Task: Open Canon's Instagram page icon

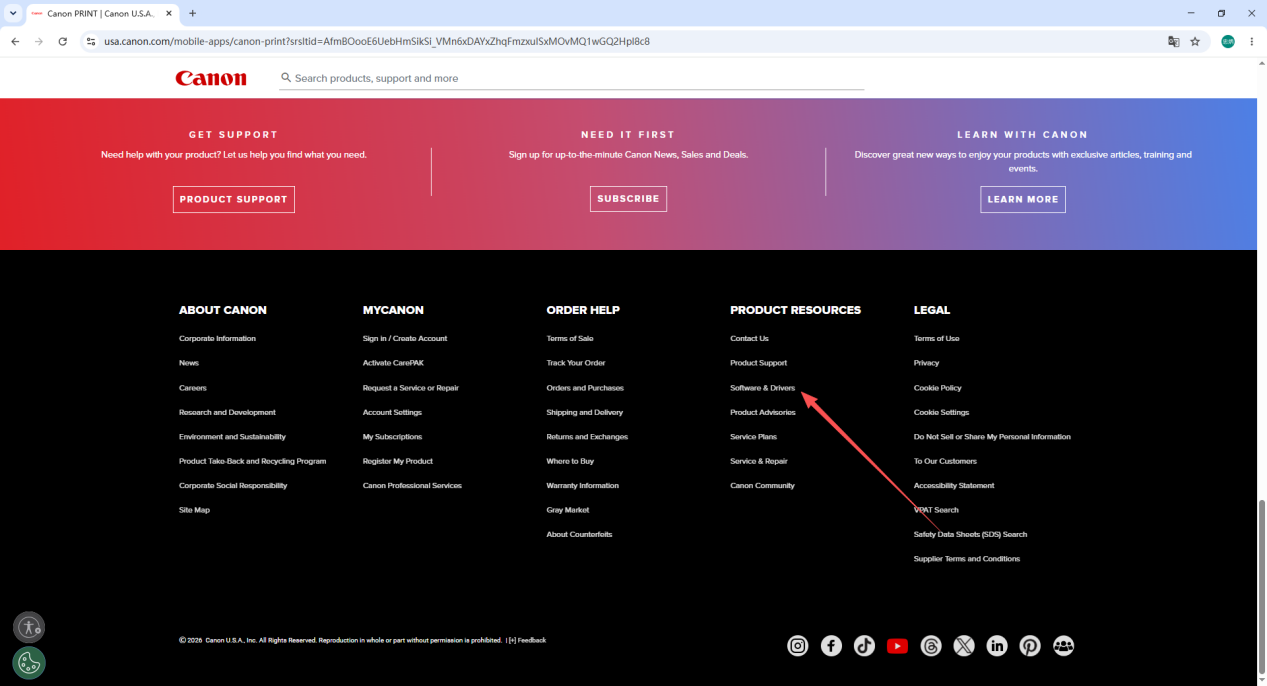Action: pyautogui.click(x=798, y=646)
